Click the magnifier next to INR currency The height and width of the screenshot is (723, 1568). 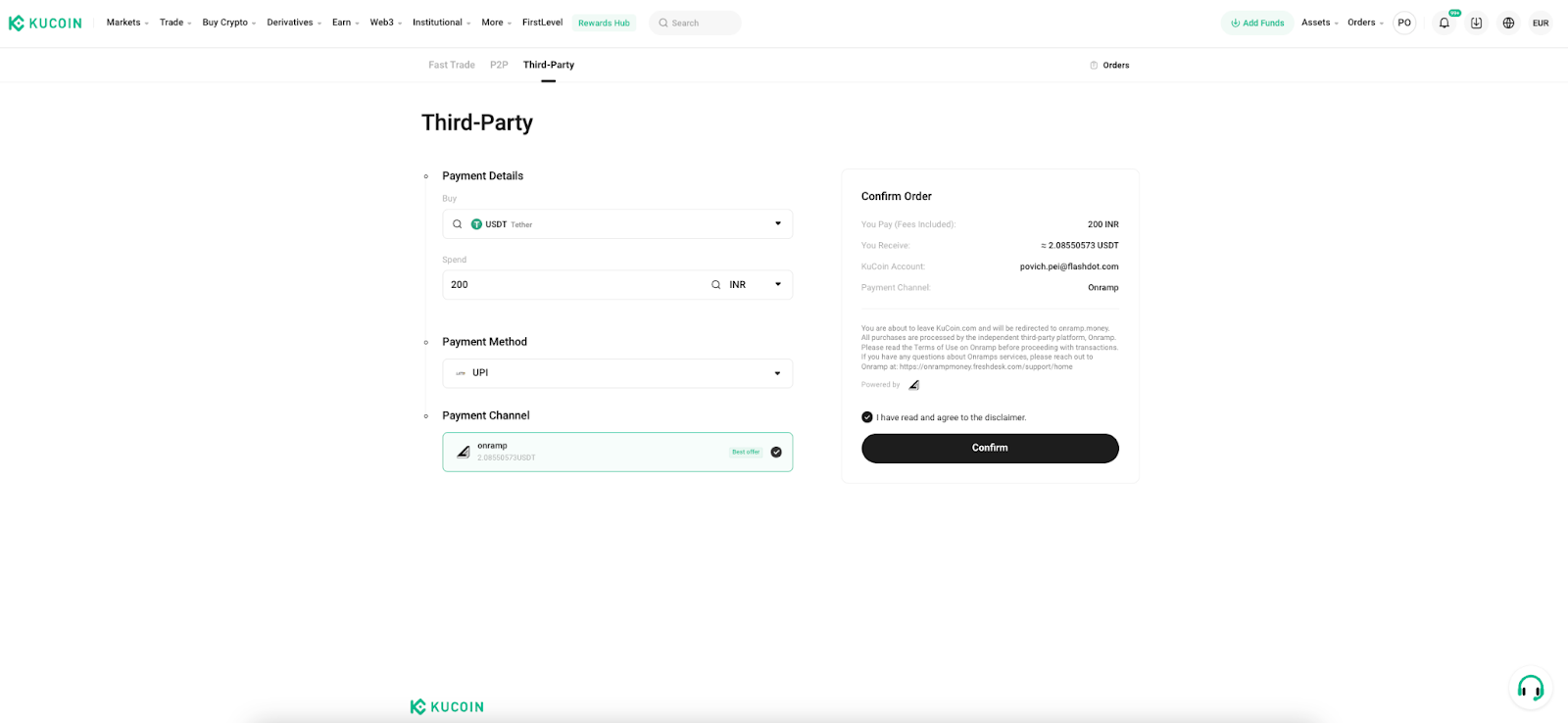tap(715, 285)
